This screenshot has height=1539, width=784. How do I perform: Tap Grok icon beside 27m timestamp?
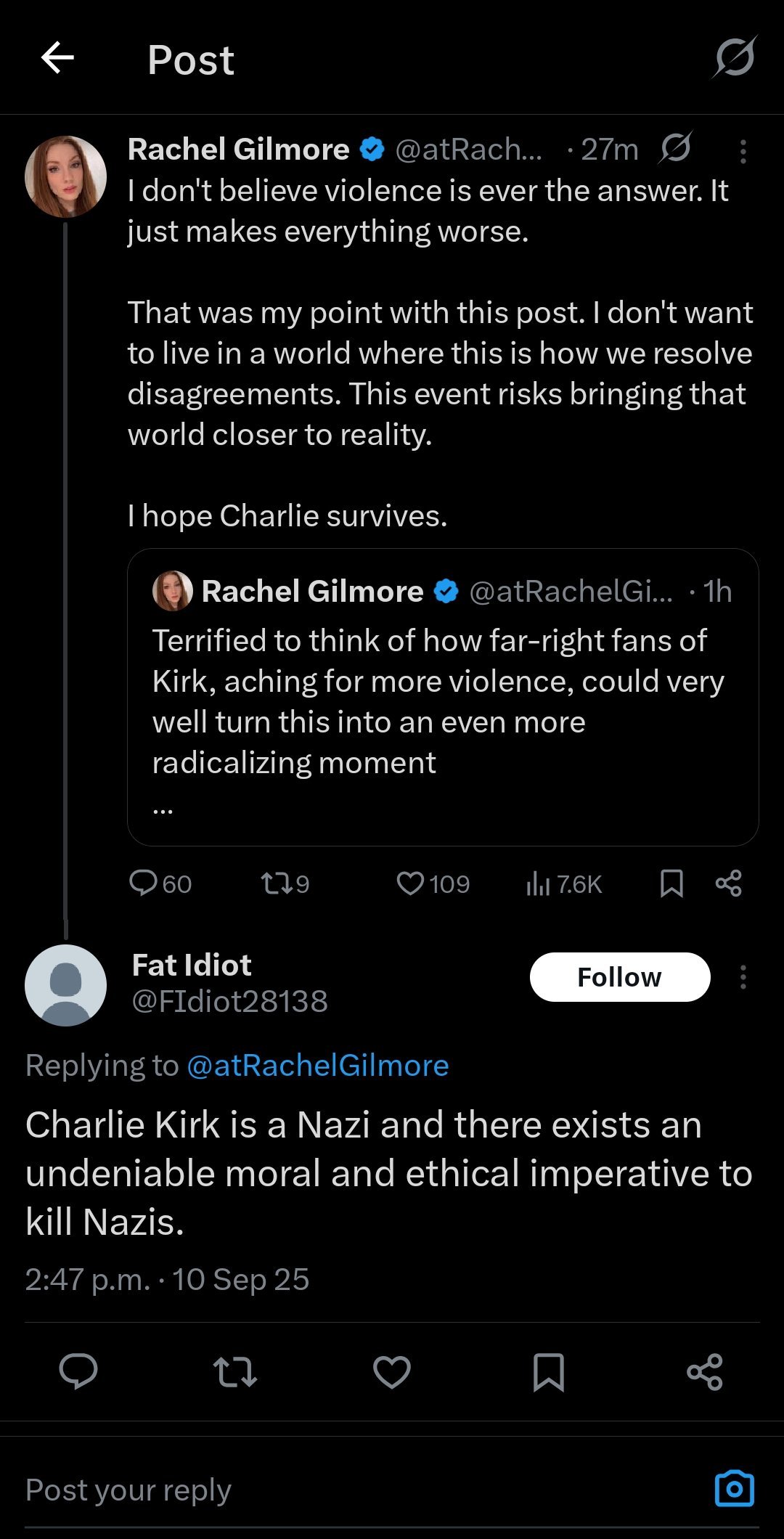pos(675,148)
